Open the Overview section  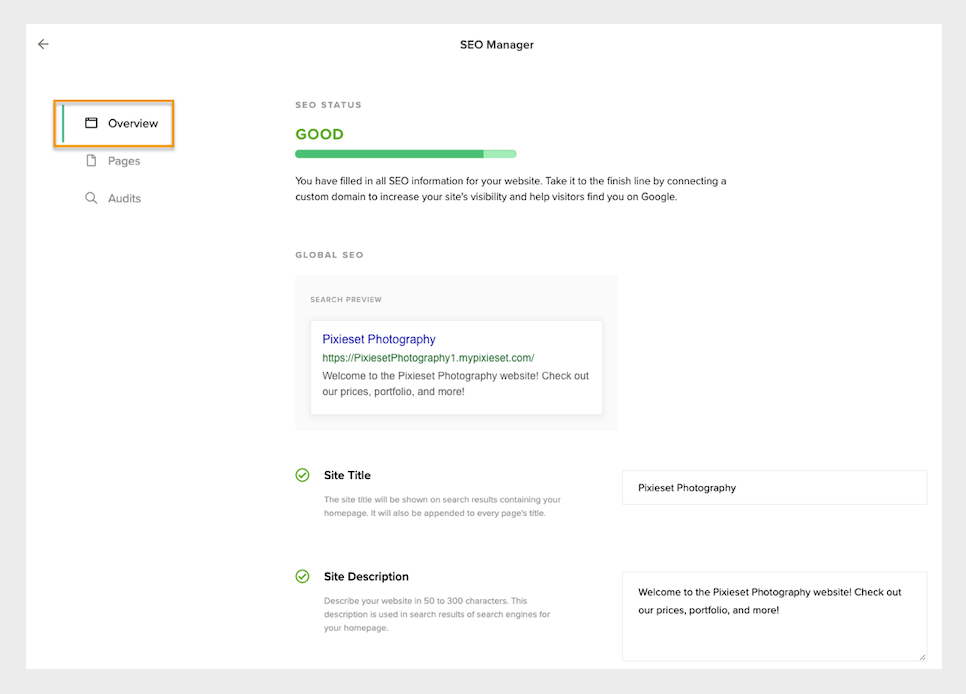pyautogui.click(x=114, y=123)
